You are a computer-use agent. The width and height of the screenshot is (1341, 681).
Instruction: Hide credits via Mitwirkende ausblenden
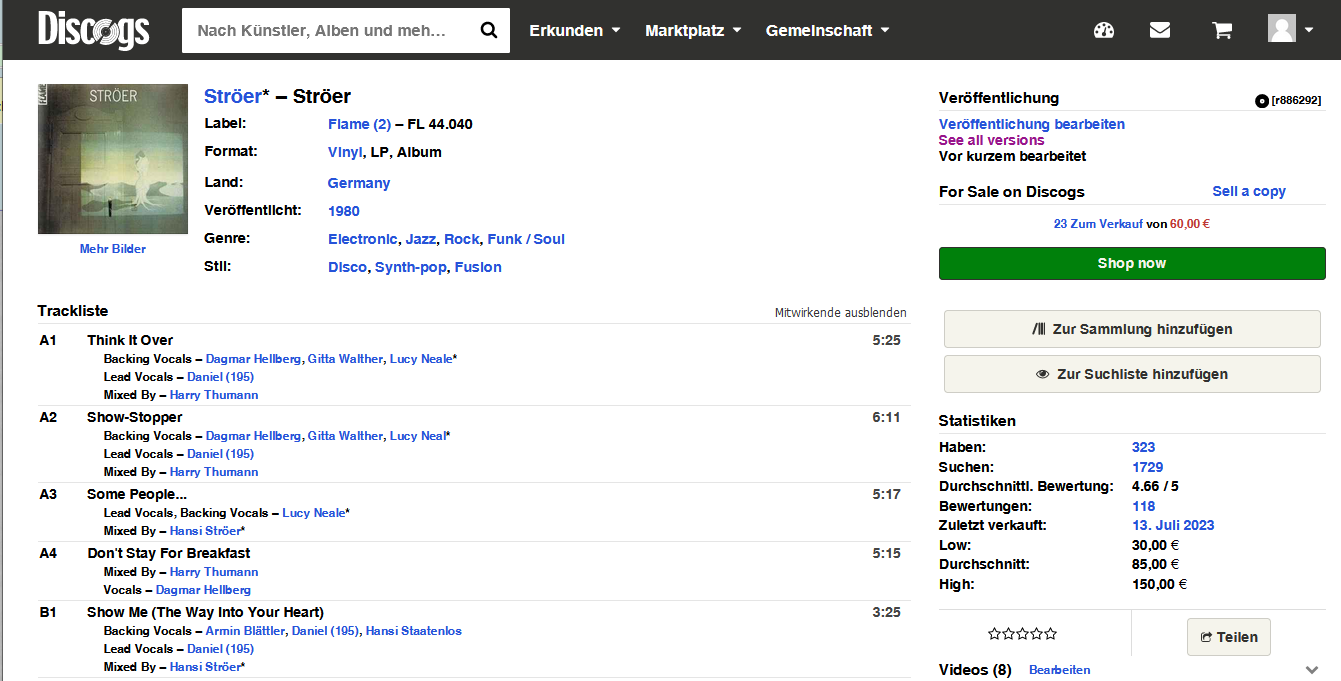click(x=841, y=313)
